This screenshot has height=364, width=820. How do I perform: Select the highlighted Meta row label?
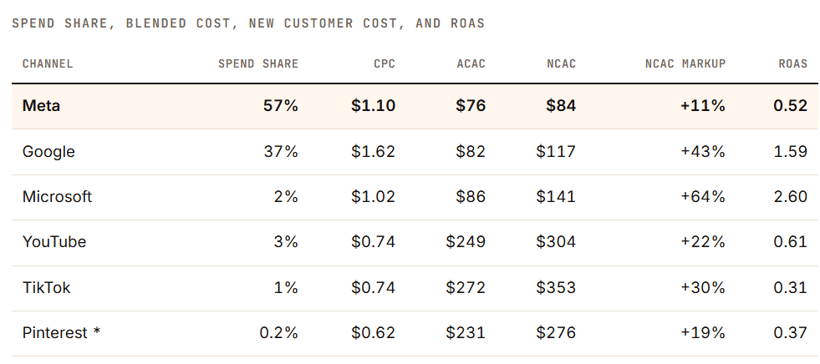tap(41, 106)
